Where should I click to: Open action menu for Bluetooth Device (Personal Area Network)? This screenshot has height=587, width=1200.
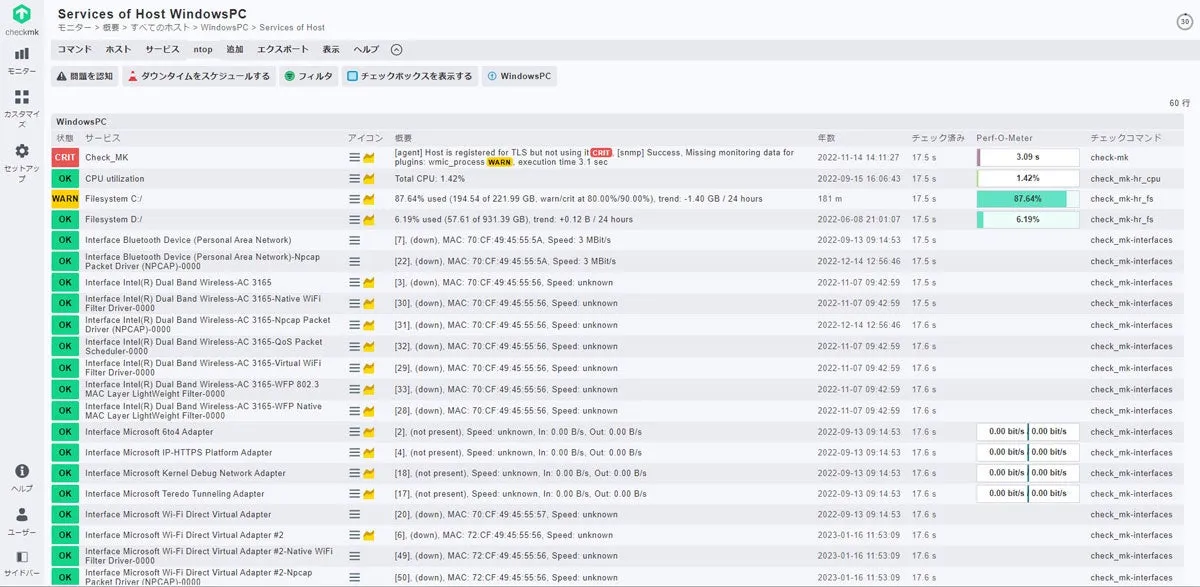354,240
